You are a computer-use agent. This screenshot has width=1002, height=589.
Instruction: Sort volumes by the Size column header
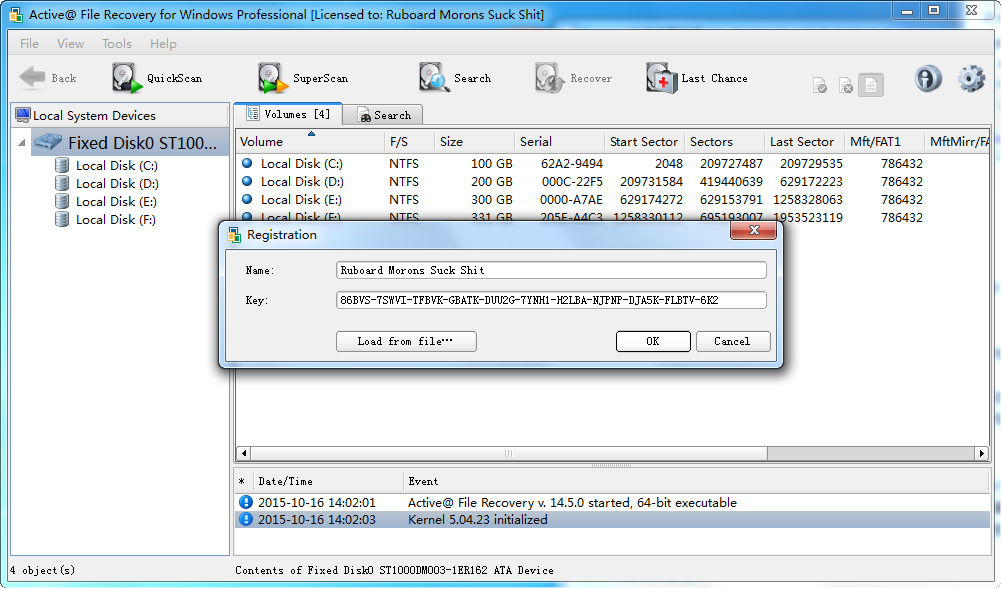[x=475, y=142]
